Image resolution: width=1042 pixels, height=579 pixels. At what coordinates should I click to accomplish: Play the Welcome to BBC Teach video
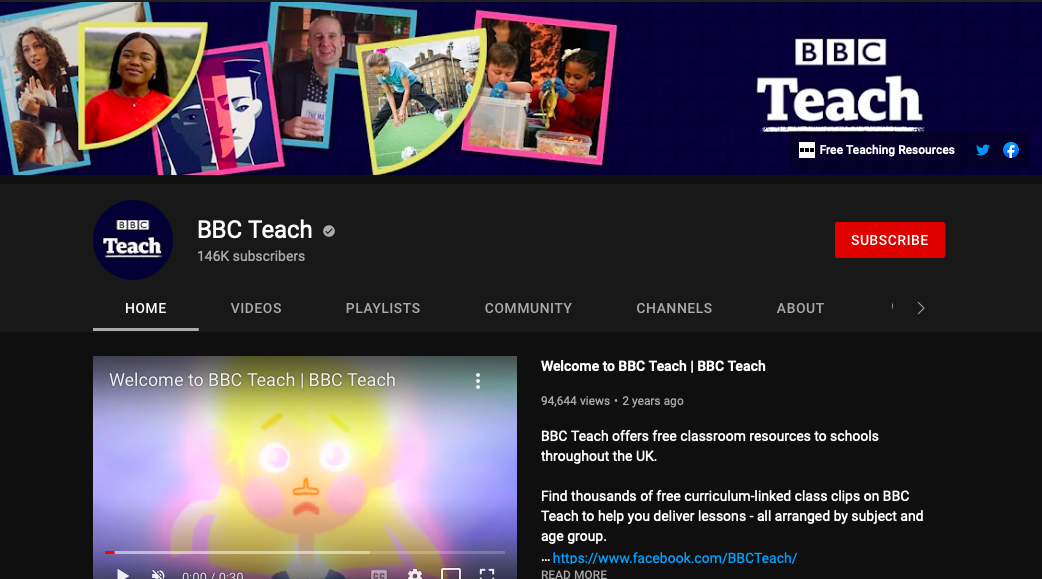coord(123,574)
